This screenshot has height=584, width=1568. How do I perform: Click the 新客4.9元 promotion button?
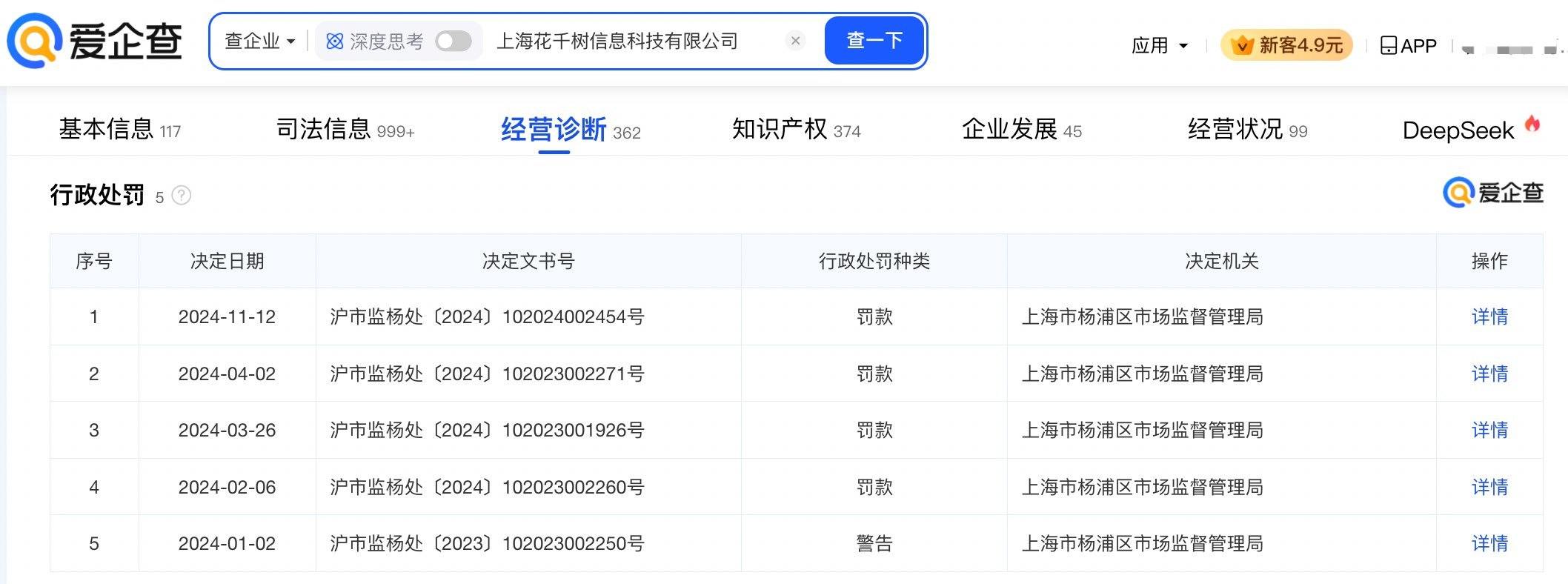1286,45
